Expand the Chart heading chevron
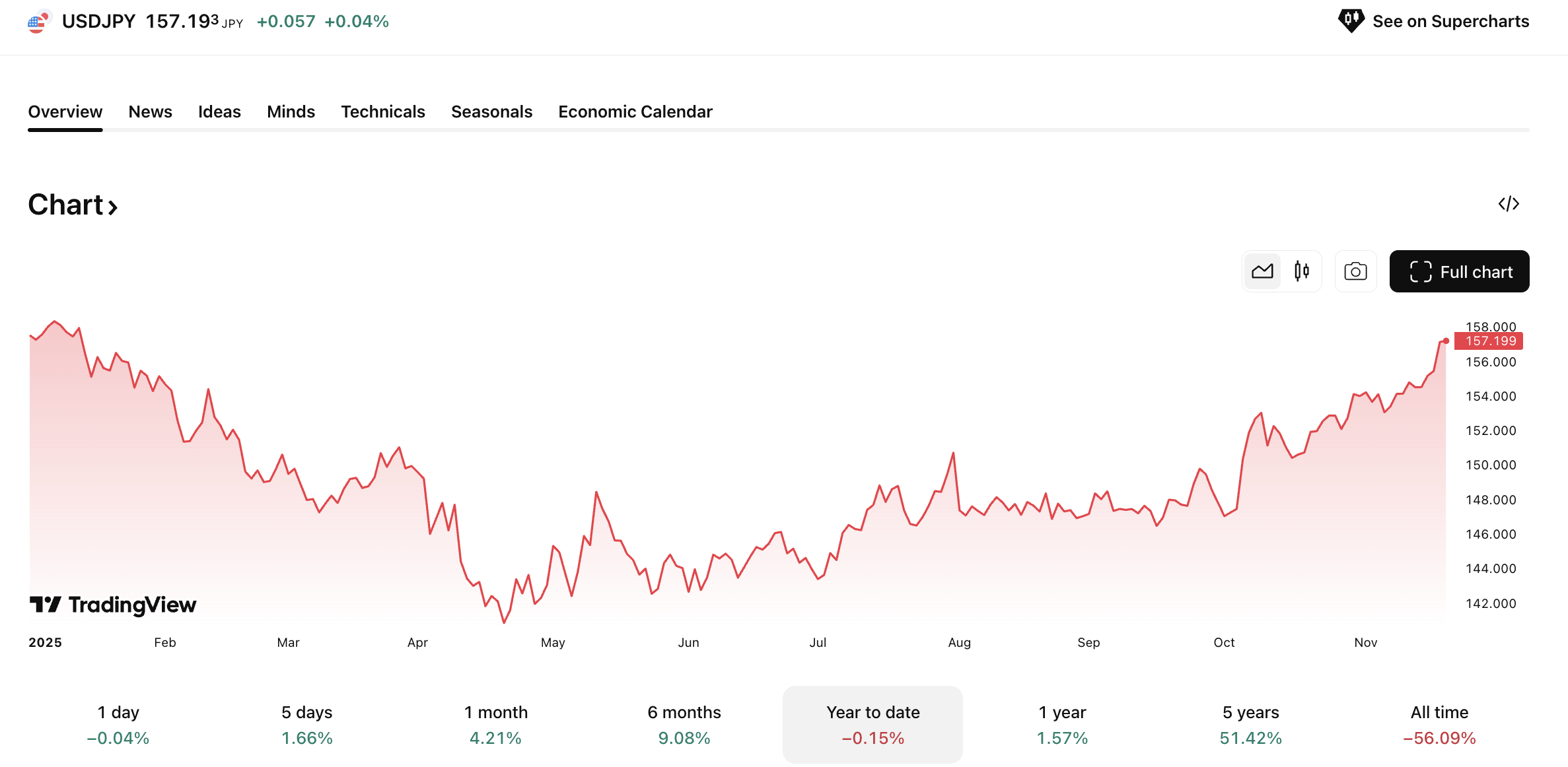Viewport: 1568px width, 767px height. pos(113,208)
